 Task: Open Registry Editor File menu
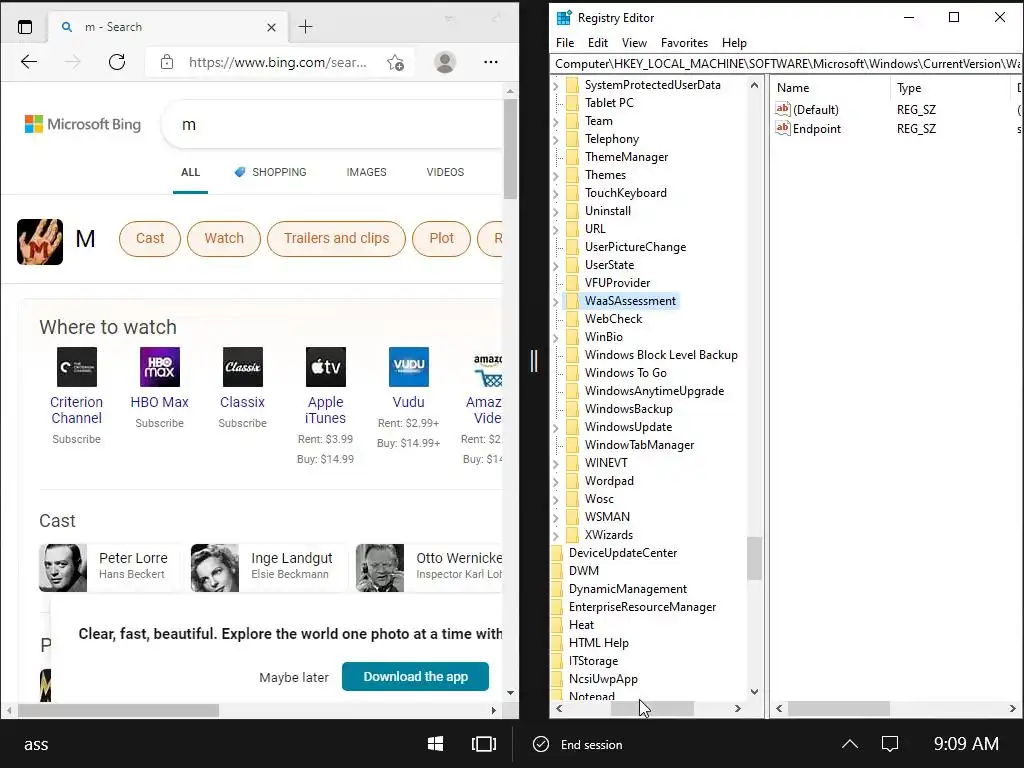[x=565, y=43]
